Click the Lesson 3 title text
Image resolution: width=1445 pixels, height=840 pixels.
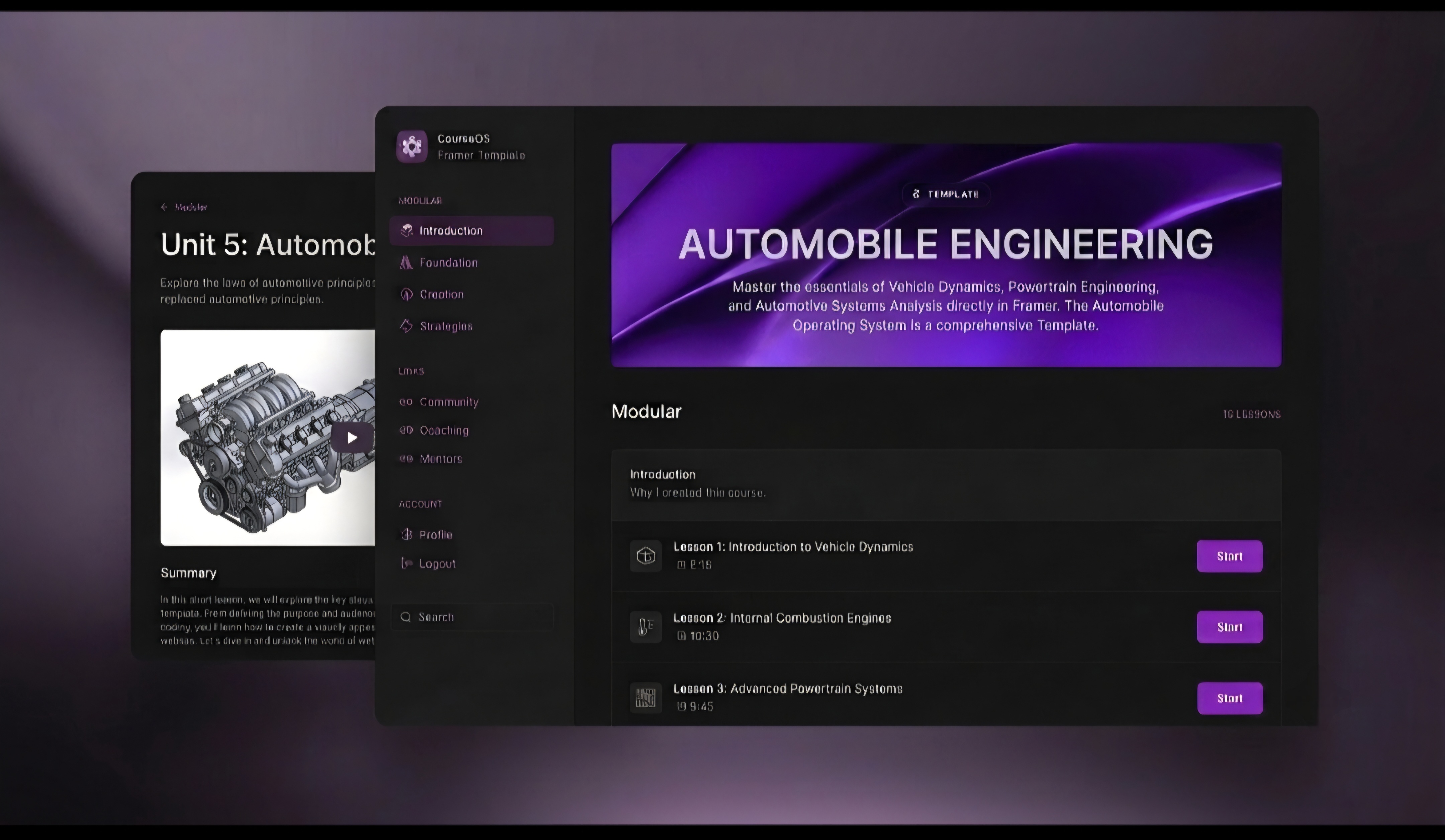788,689
